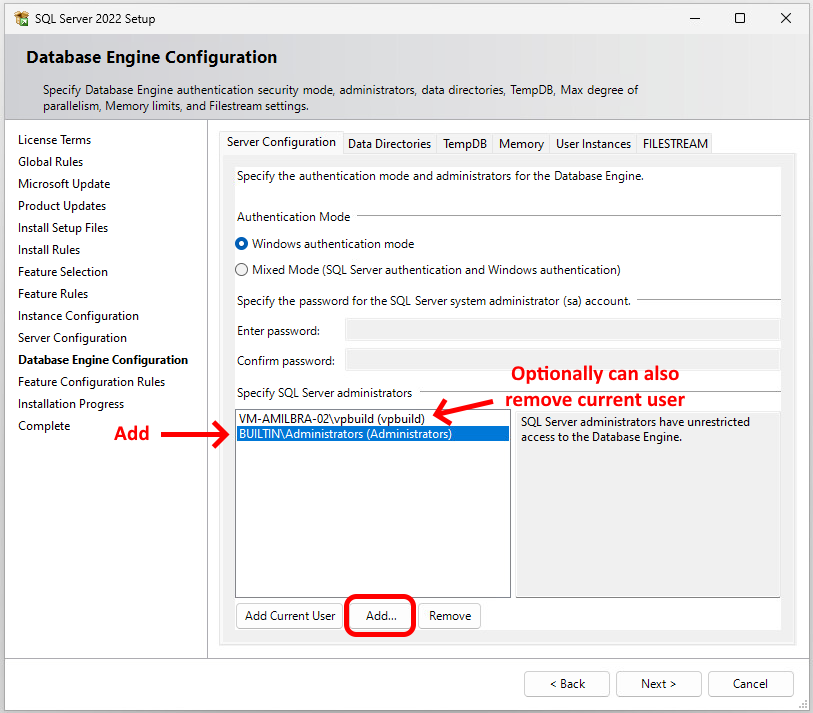The height and width of the screenshot is (713, 813).
Task: Click the SQL Server Setup title bar icon
Action: tap(21, 18)
